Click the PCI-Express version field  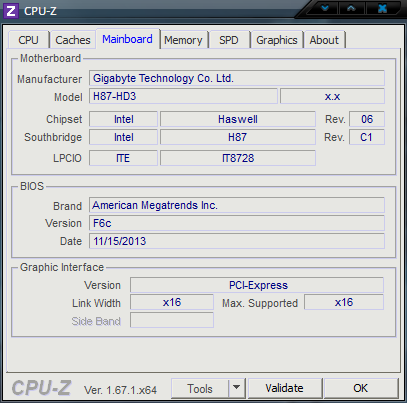click(257, 285)
